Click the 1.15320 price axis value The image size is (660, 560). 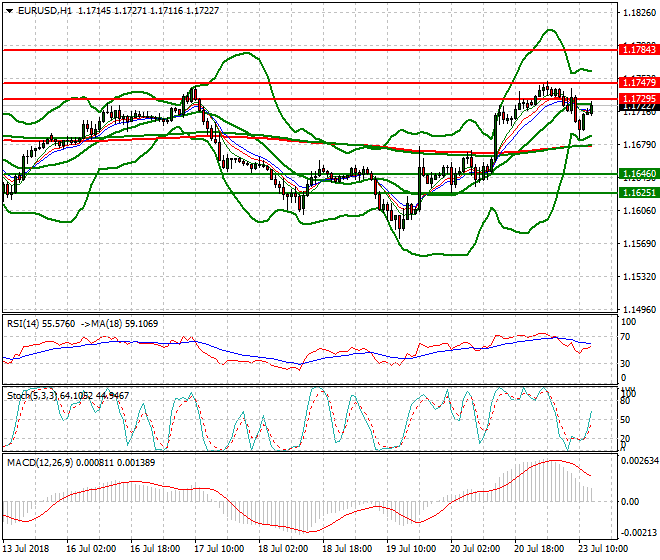tap(639, 276)
